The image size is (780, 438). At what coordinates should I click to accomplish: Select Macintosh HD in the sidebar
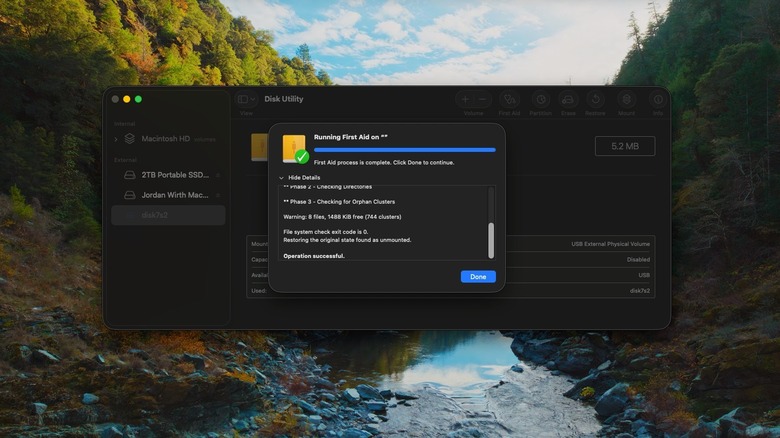tap(168, 139)
